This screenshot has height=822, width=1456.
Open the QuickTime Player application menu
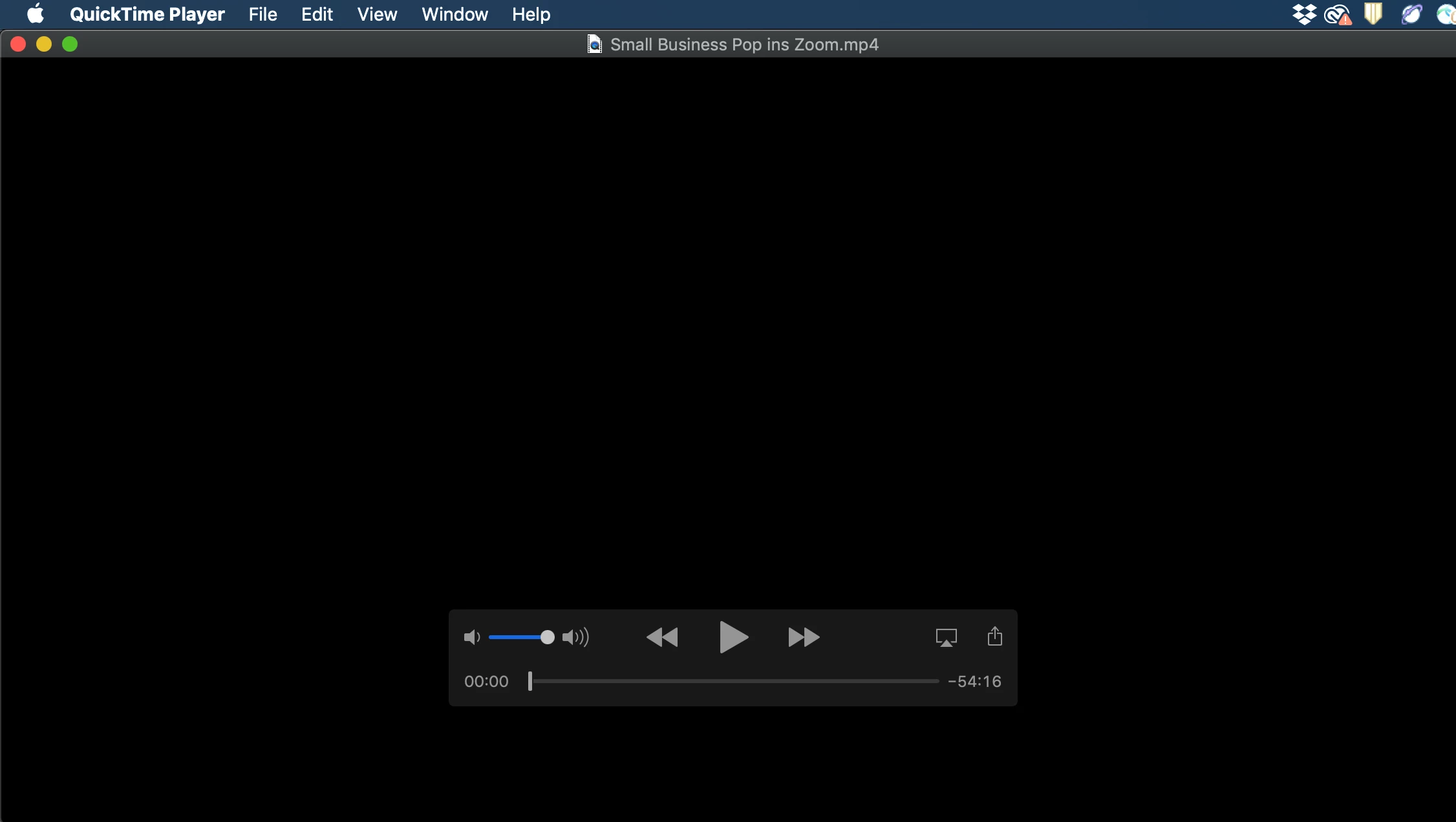(x=147, y=14)
